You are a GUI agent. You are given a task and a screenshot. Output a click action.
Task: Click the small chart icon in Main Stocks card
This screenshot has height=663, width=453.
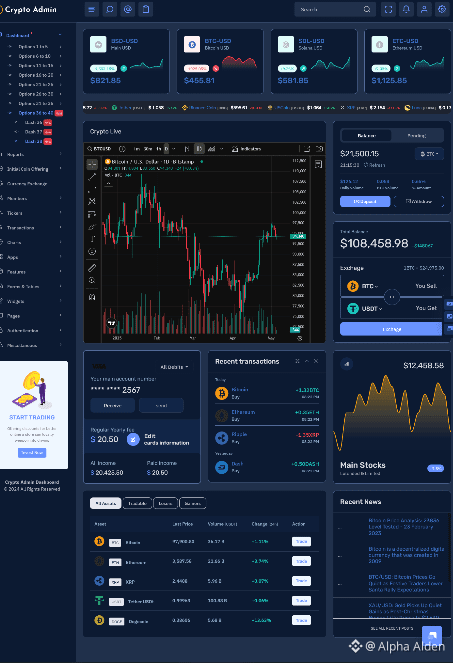[x=346, y=364]
